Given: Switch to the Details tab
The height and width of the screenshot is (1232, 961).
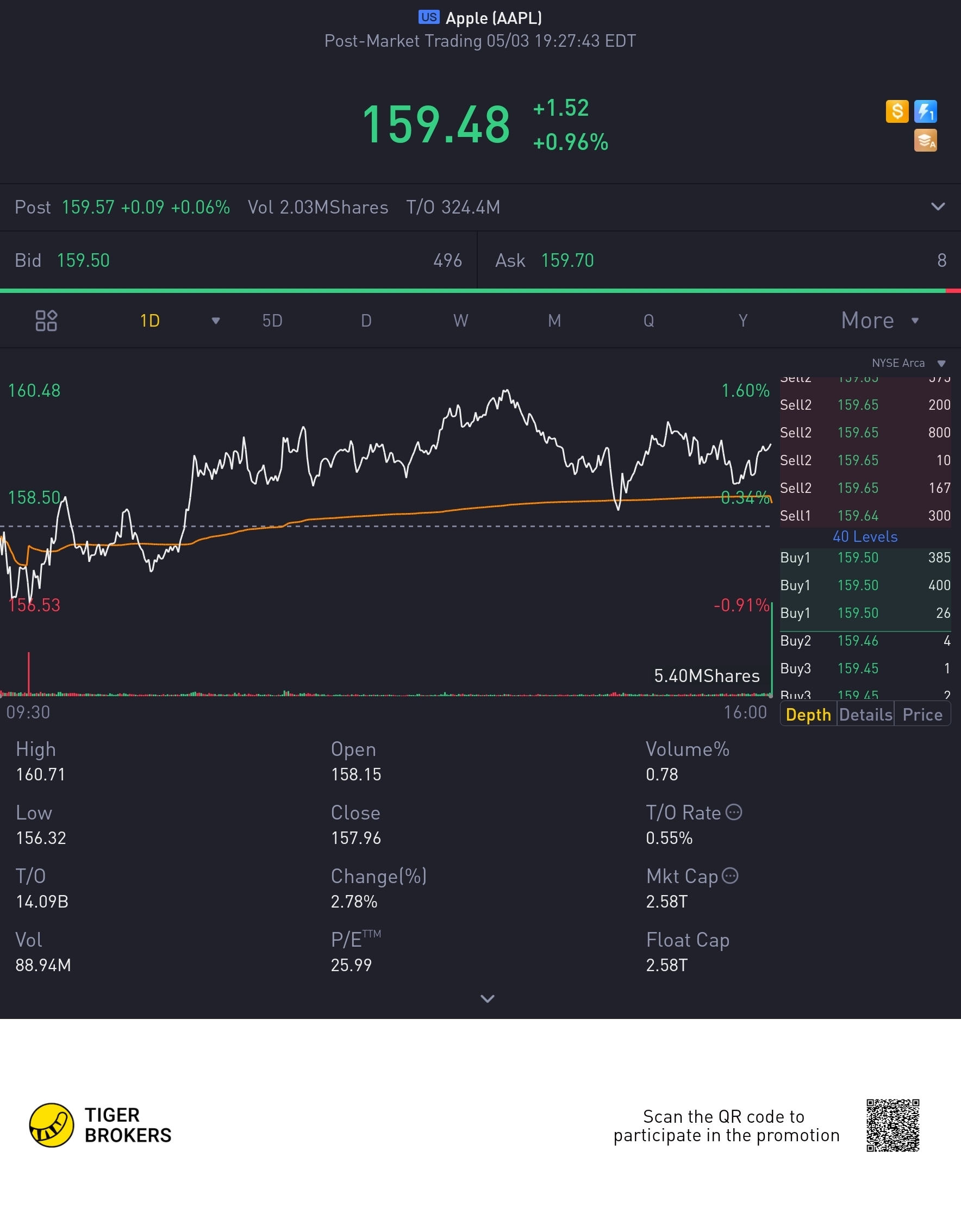Looking at the screenshot, I should pyautogui.click(x=866, y=715).
